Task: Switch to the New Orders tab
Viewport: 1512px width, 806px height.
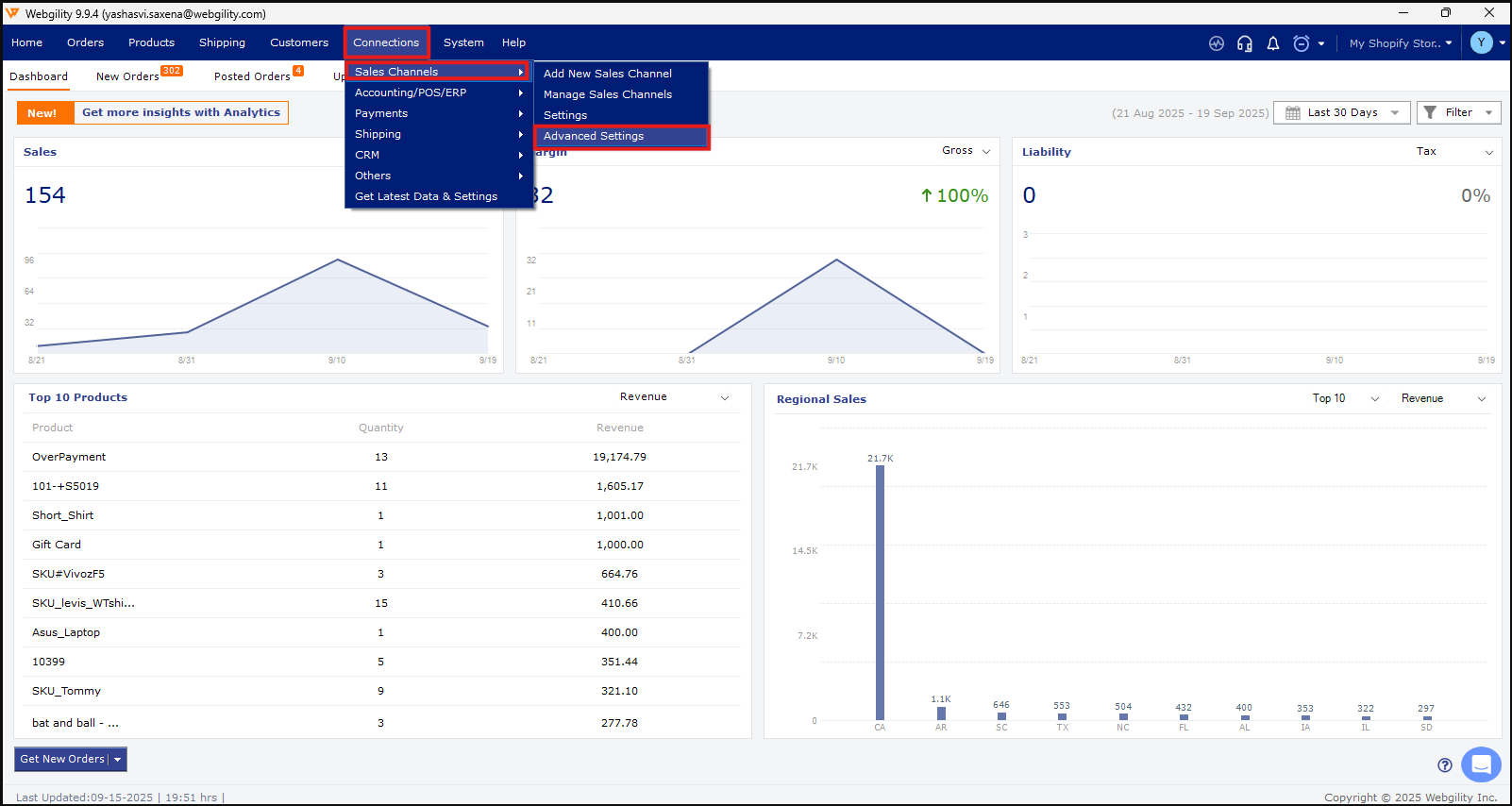Action: point(127,76)
